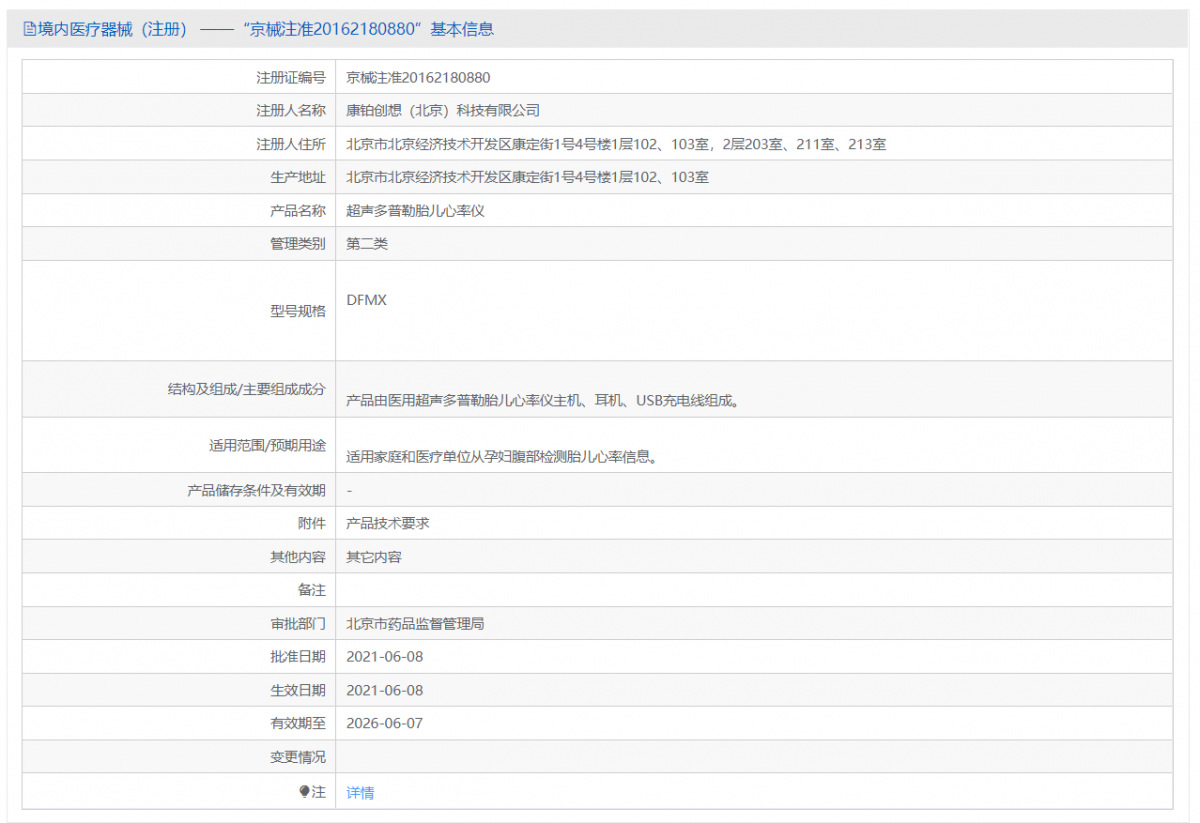
Task: Select product name 超声多普勒胎儿心率仪
Action: 416,211
